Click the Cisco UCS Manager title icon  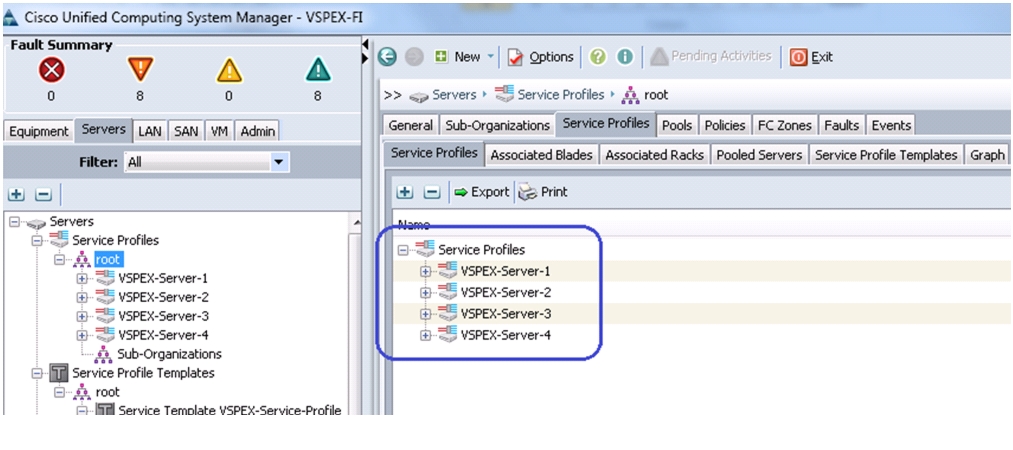(x=11, y=17)
